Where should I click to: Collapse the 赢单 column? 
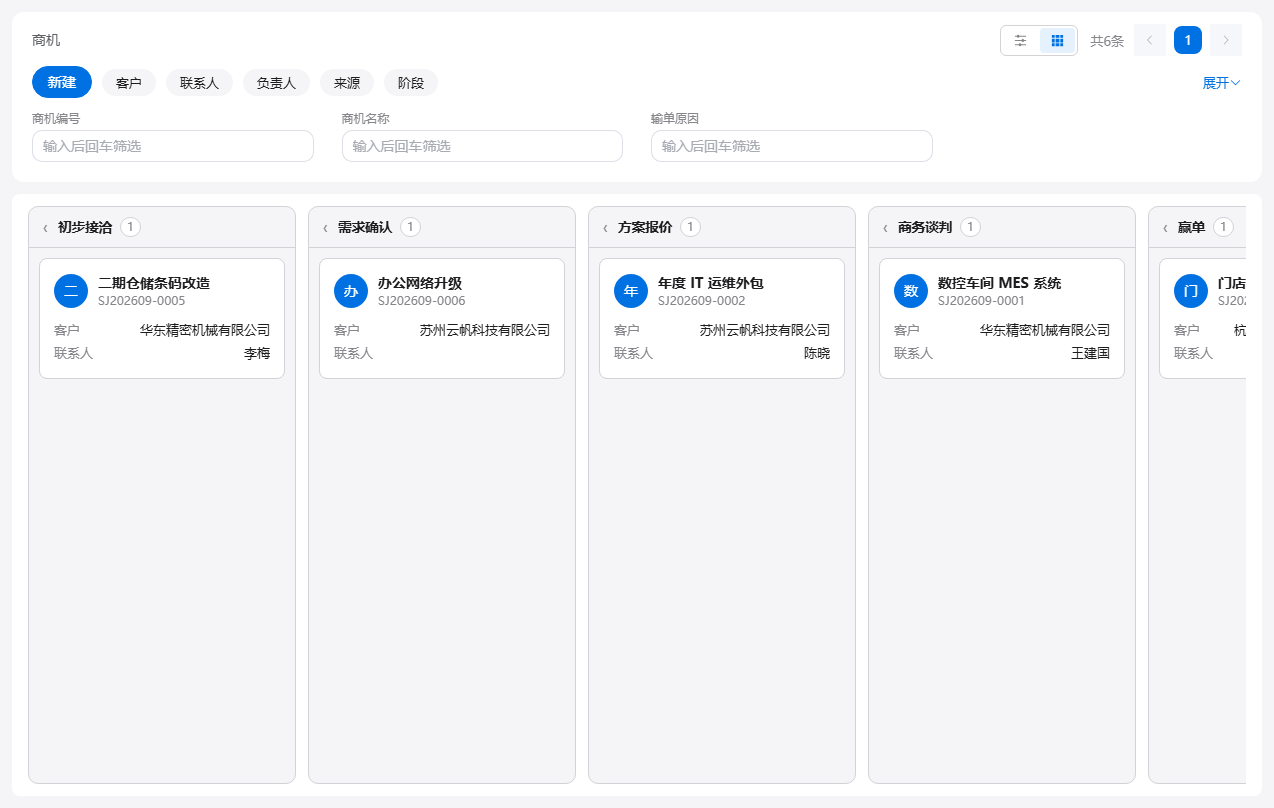1165,228
